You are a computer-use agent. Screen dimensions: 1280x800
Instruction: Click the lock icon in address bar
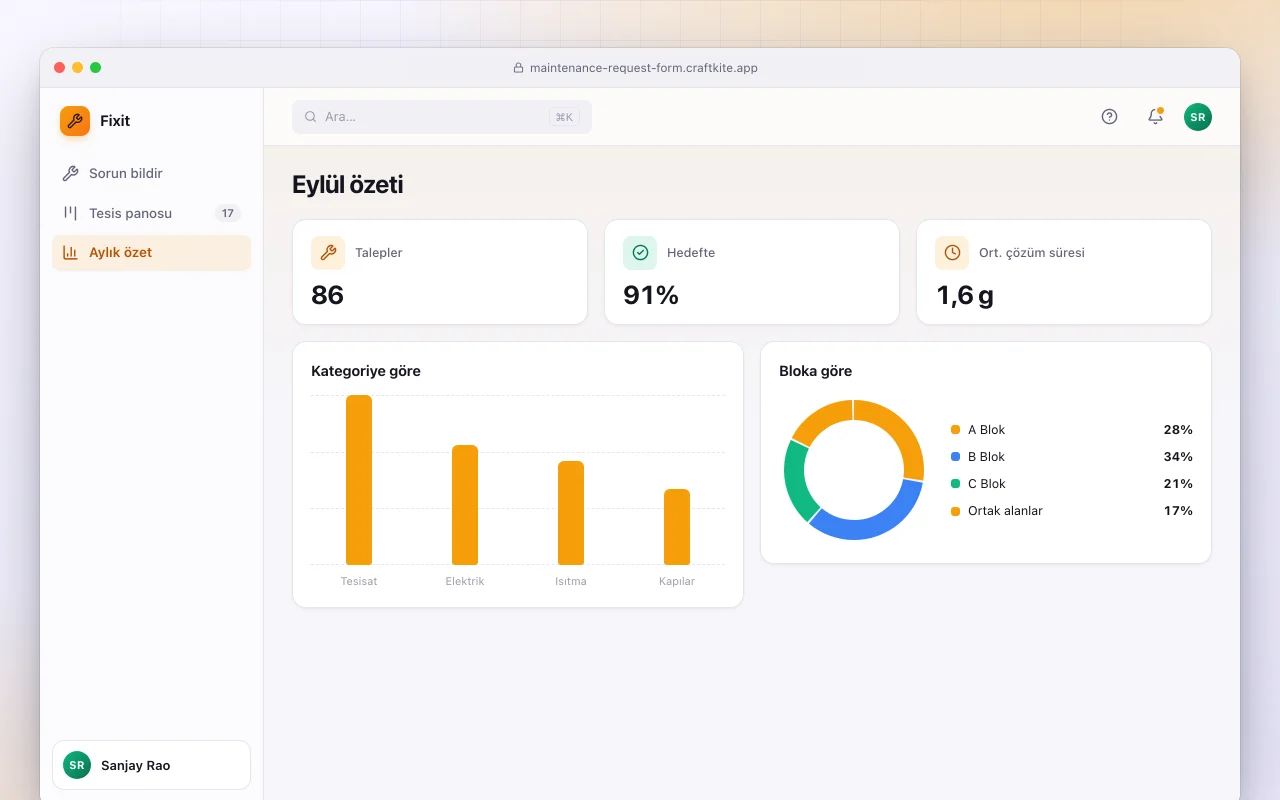click(518, 68)
